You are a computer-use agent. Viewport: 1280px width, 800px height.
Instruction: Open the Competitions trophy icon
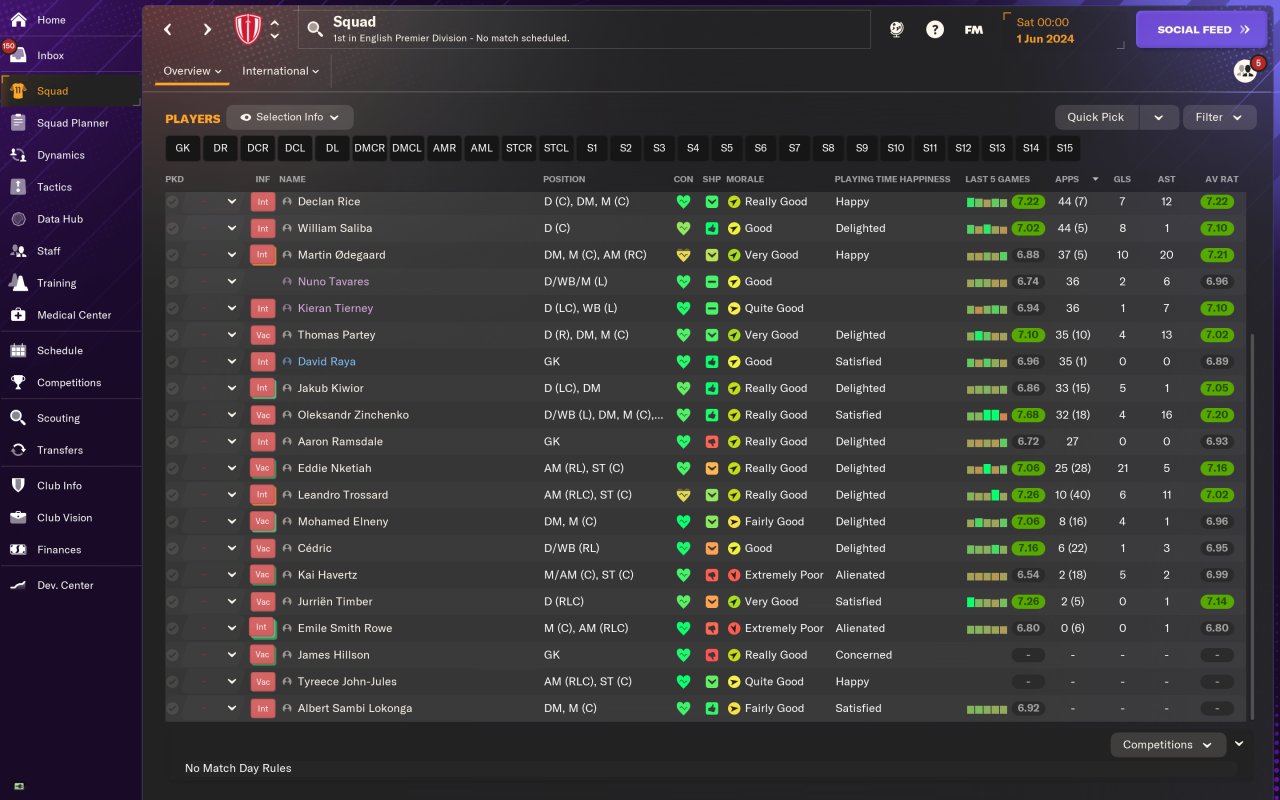tap(18, 383)
